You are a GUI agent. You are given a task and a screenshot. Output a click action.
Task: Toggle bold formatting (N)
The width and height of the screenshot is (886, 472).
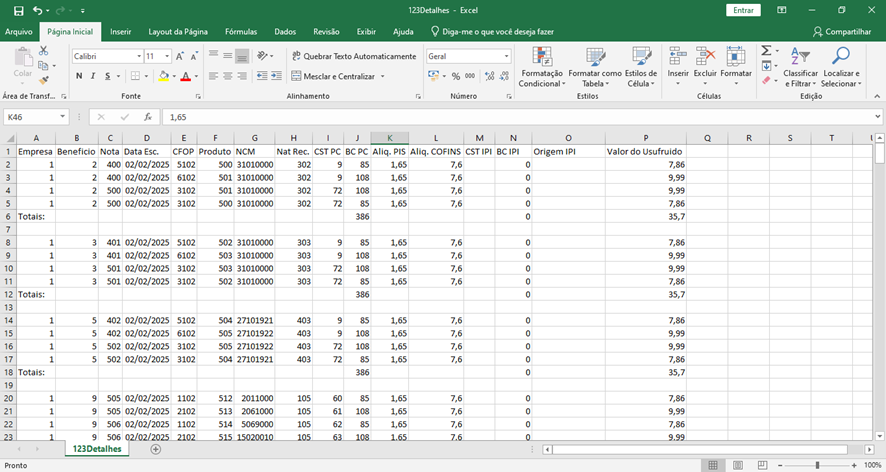[79, 76]
